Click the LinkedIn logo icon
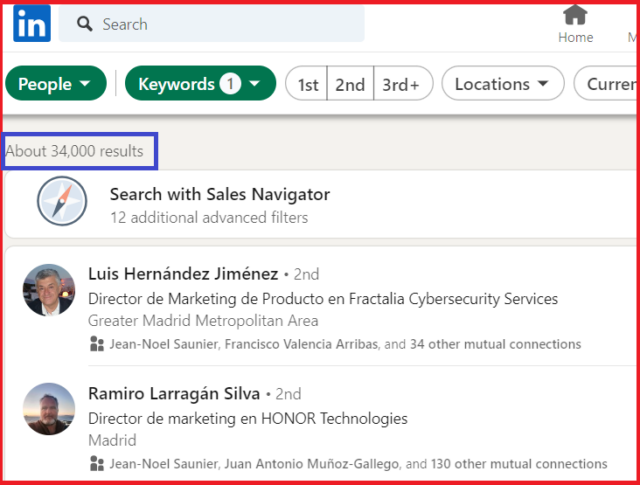This screenshot has height=485, width=640. click(x=32, y=23)
